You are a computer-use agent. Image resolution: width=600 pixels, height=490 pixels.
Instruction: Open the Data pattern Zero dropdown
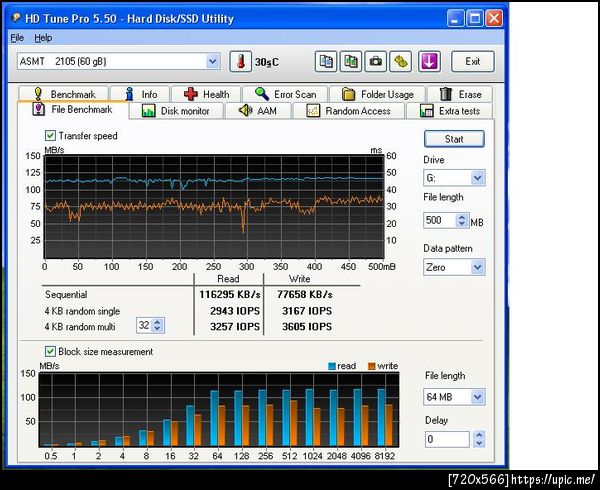pos(478,267)
